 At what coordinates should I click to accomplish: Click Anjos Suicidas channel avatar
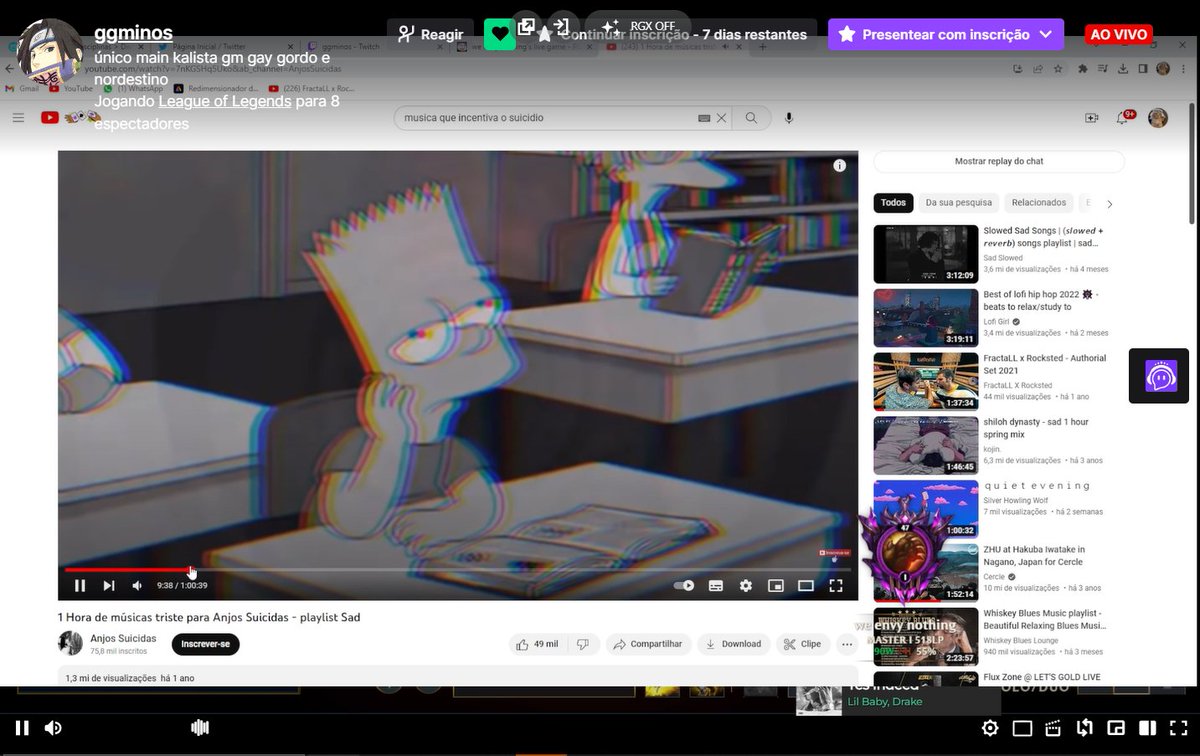pyautogui.click(x=70, y=643)
